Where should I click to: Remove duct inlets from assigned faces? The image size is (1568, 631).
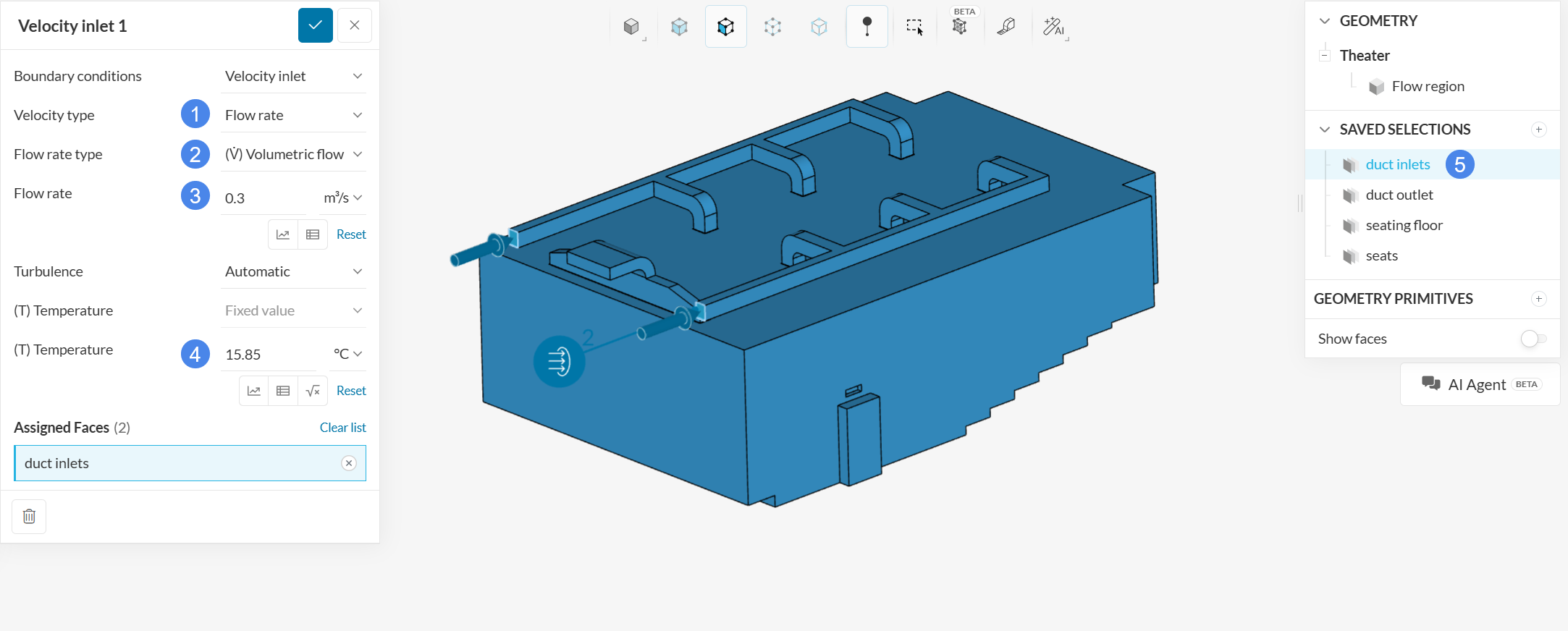pyautogui.click(x=349, y=463)
